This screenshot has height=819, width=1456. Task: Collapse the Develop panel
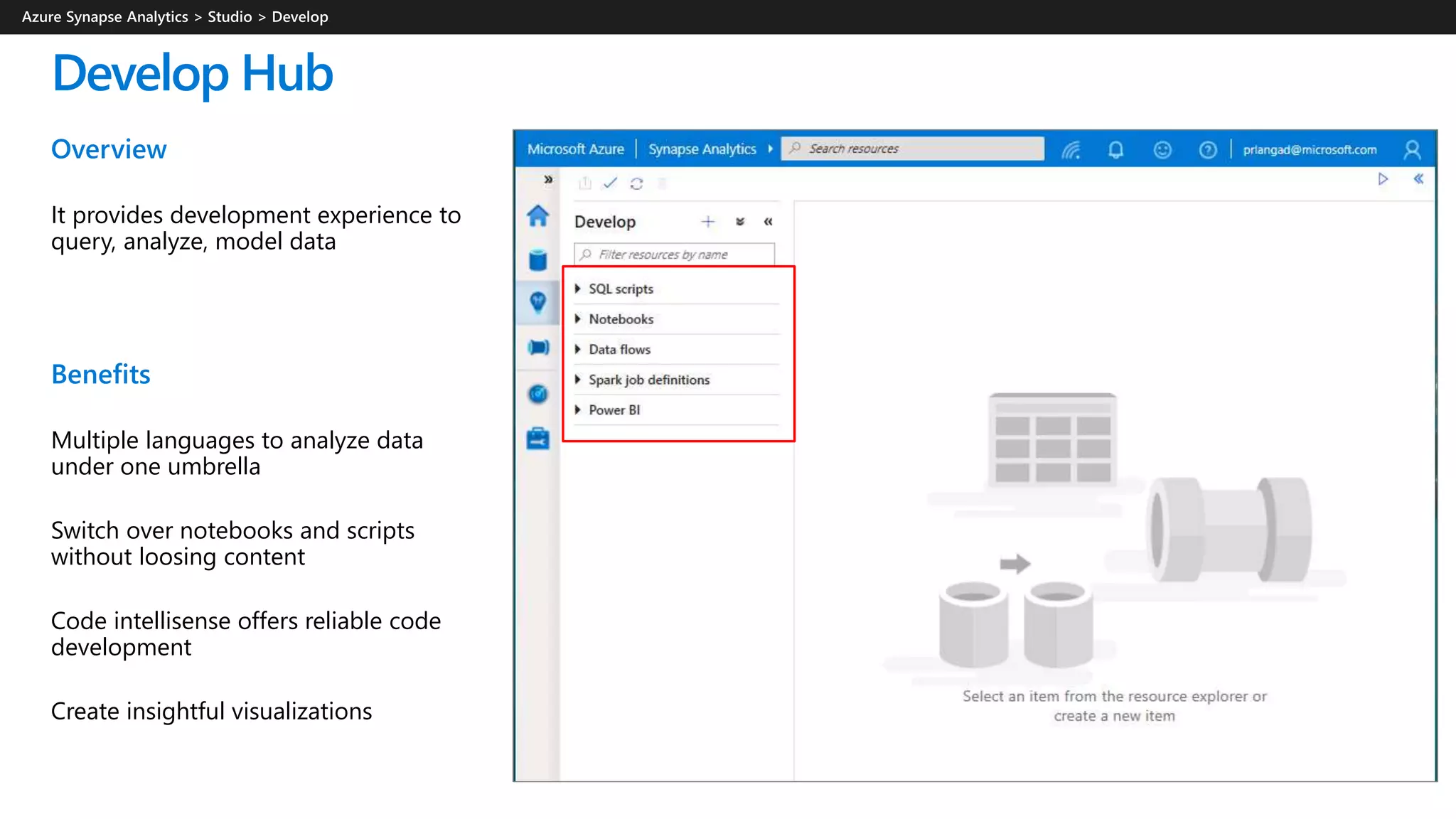tap(769, 222)
